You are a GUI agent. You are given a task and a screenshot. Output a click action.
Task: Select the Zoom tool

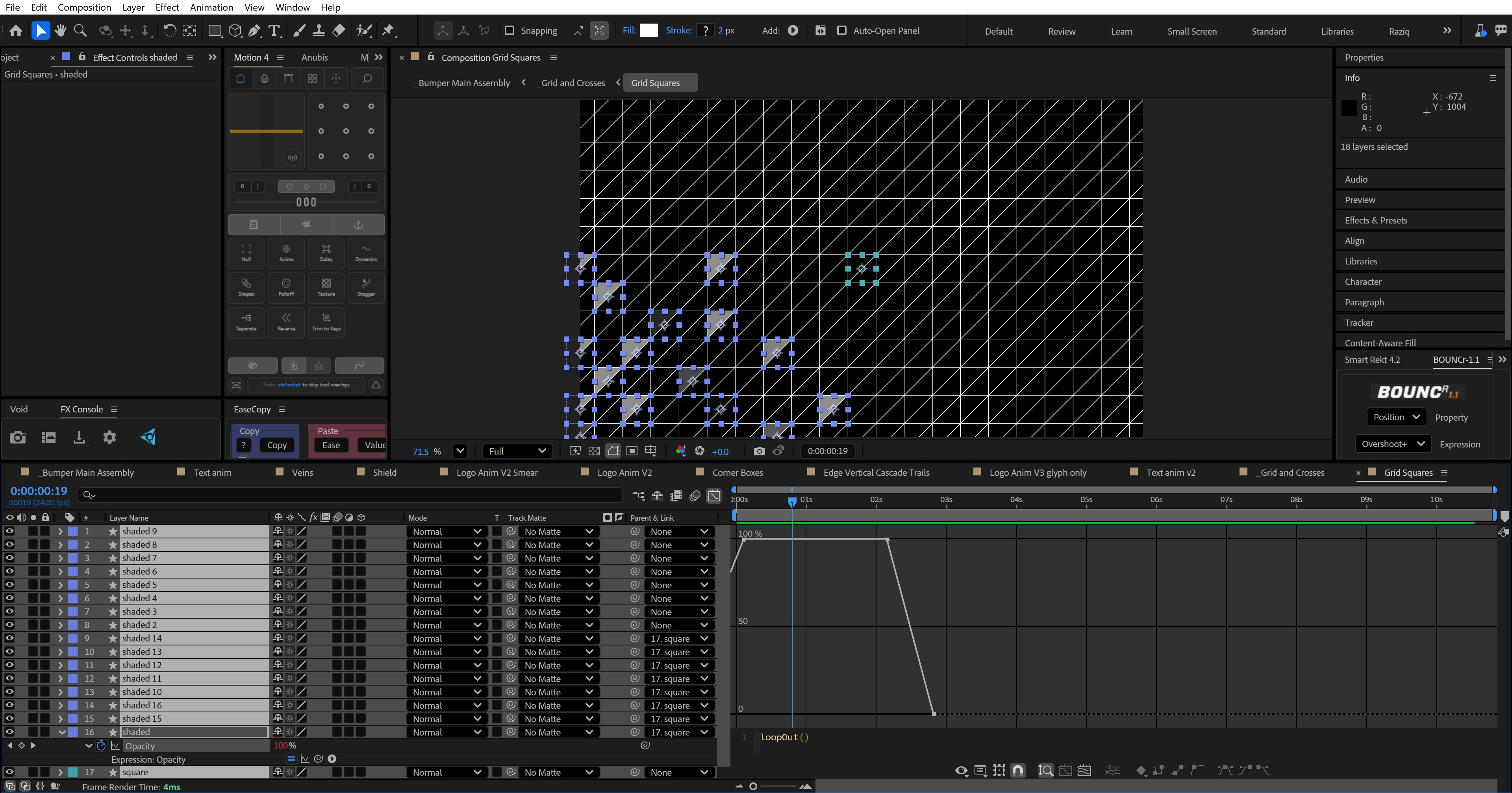80,31
